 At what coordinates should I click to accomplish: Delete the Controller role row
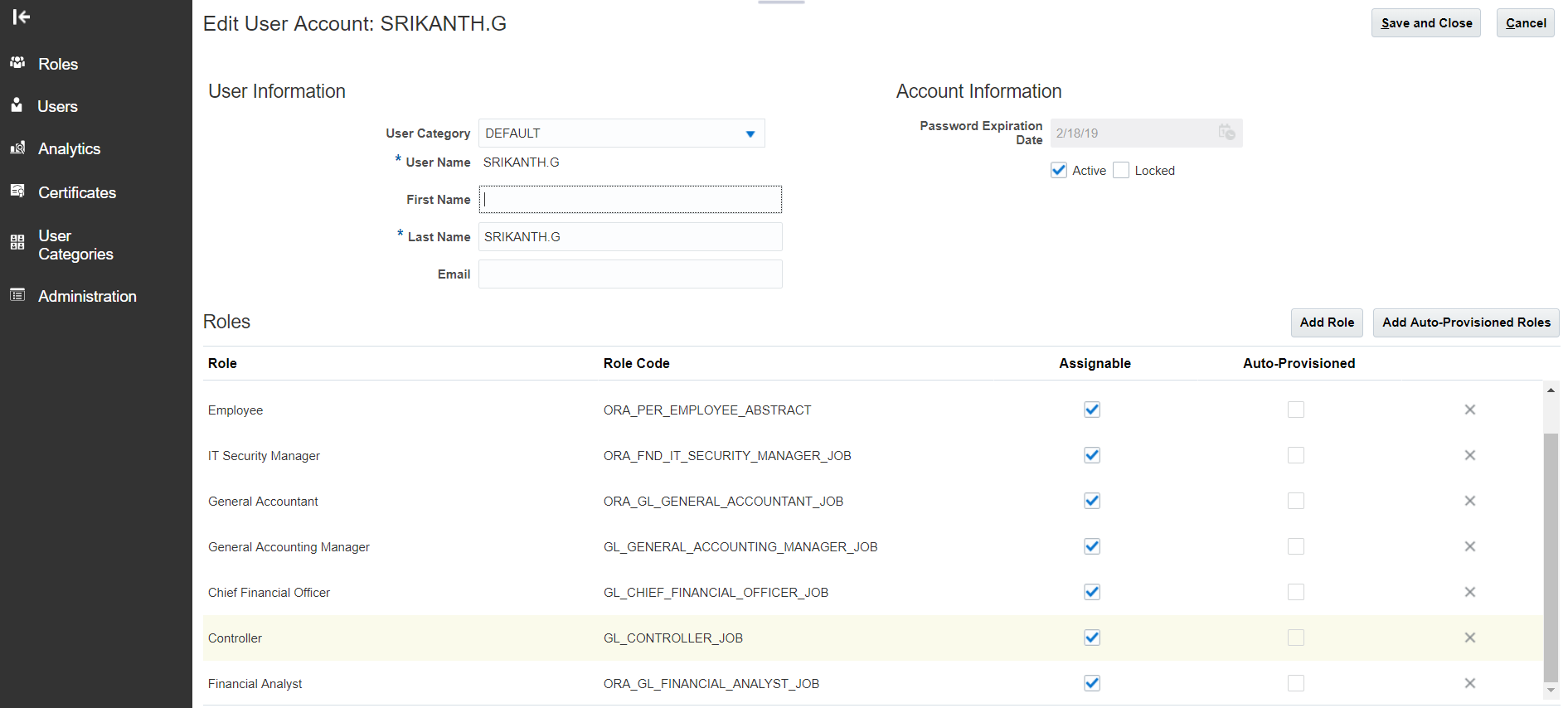click(x=1469, y=638)
